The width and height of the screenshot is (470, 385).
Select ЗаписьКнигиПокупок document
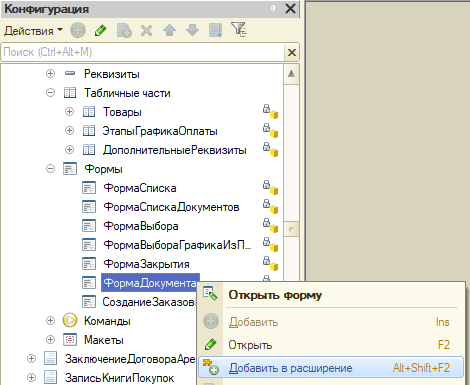pyautogui.click(x=119, y=378)
